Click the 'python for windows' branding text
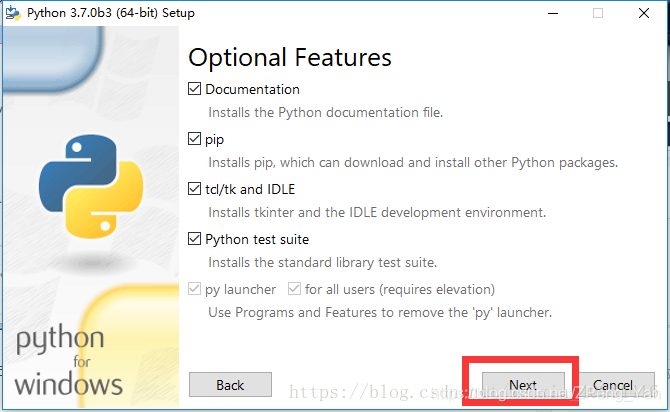 point(68,360)
